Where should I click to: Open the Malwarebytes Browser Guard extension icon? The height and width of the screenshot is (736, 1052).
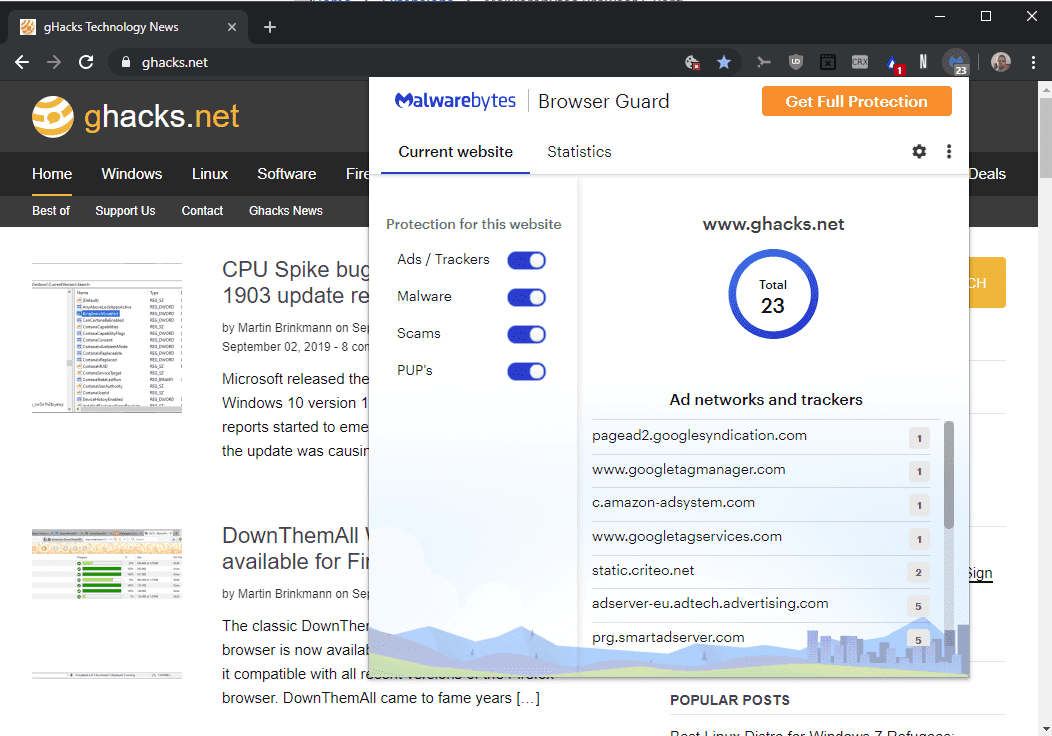point(957,61)
